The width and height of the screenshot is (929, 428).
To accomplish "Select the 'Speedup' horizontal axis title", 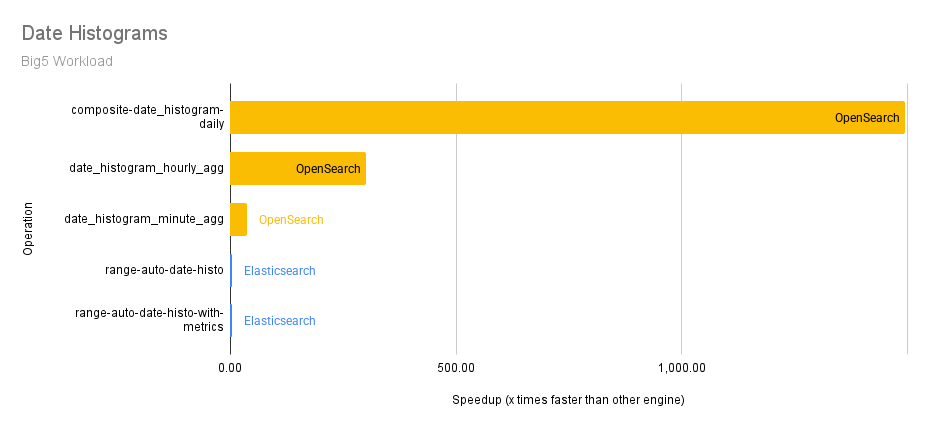I will coord(568,400).
